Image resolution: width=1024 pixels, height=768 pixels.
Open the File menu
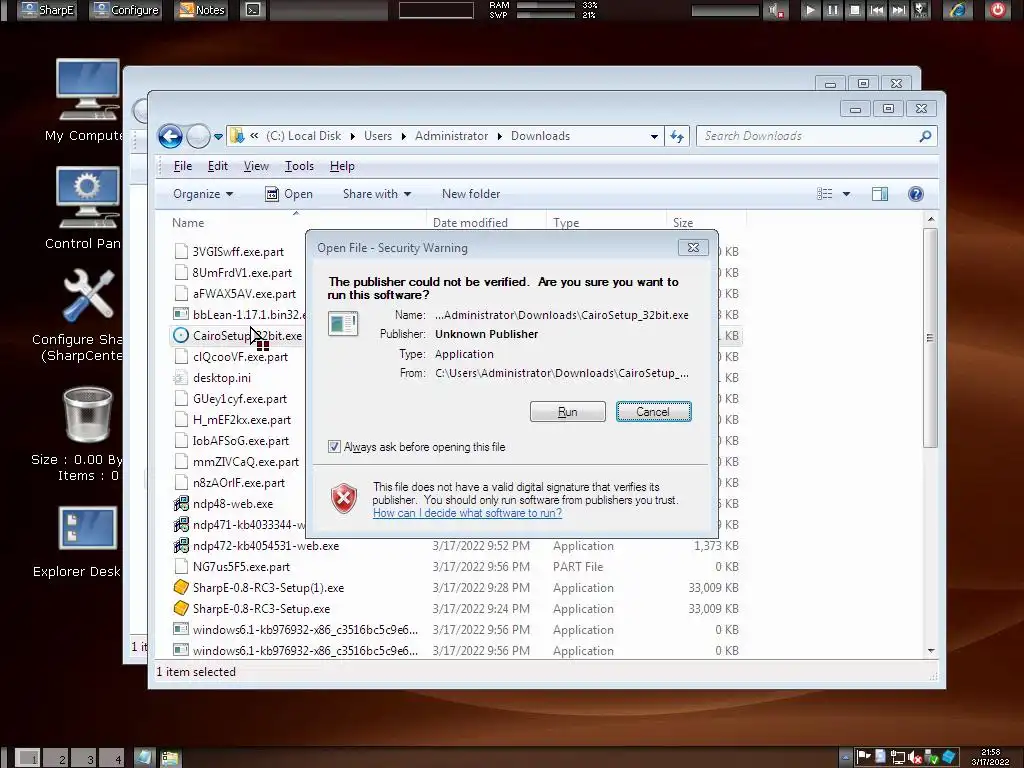(183, 166)
